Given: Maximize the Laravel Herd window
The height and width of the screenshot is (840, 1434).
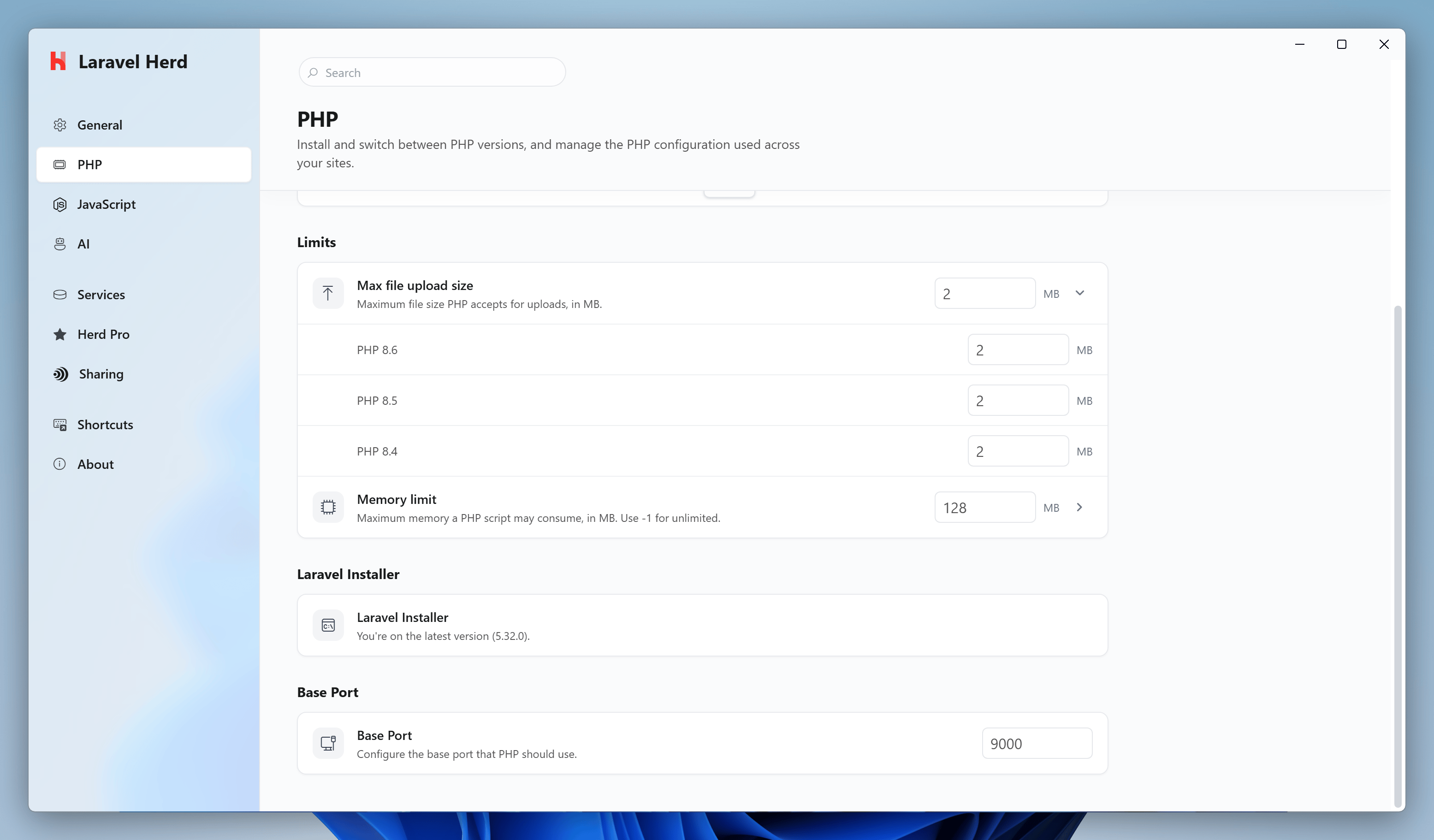Looking at the screenshot, I should pyautogui.click(x=1341, y=44).
